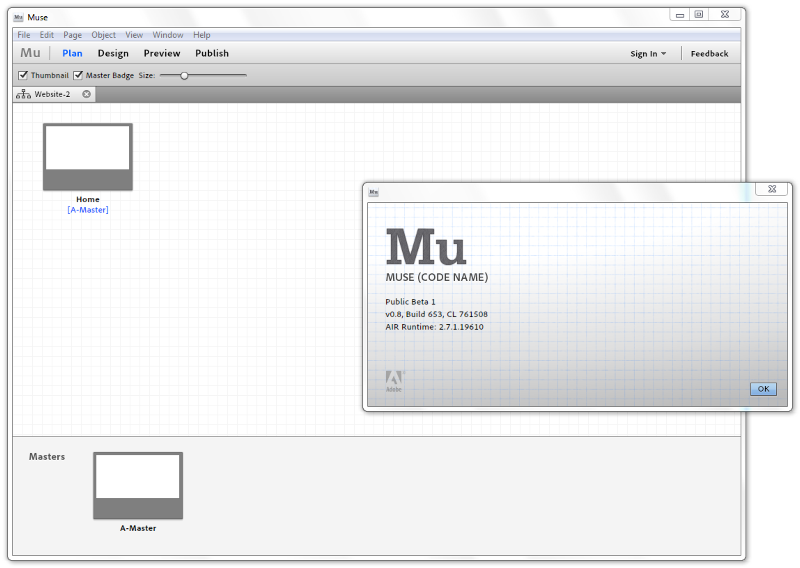800x568 pixels.
Task: Open the File menu
Action: pos(23,35)
